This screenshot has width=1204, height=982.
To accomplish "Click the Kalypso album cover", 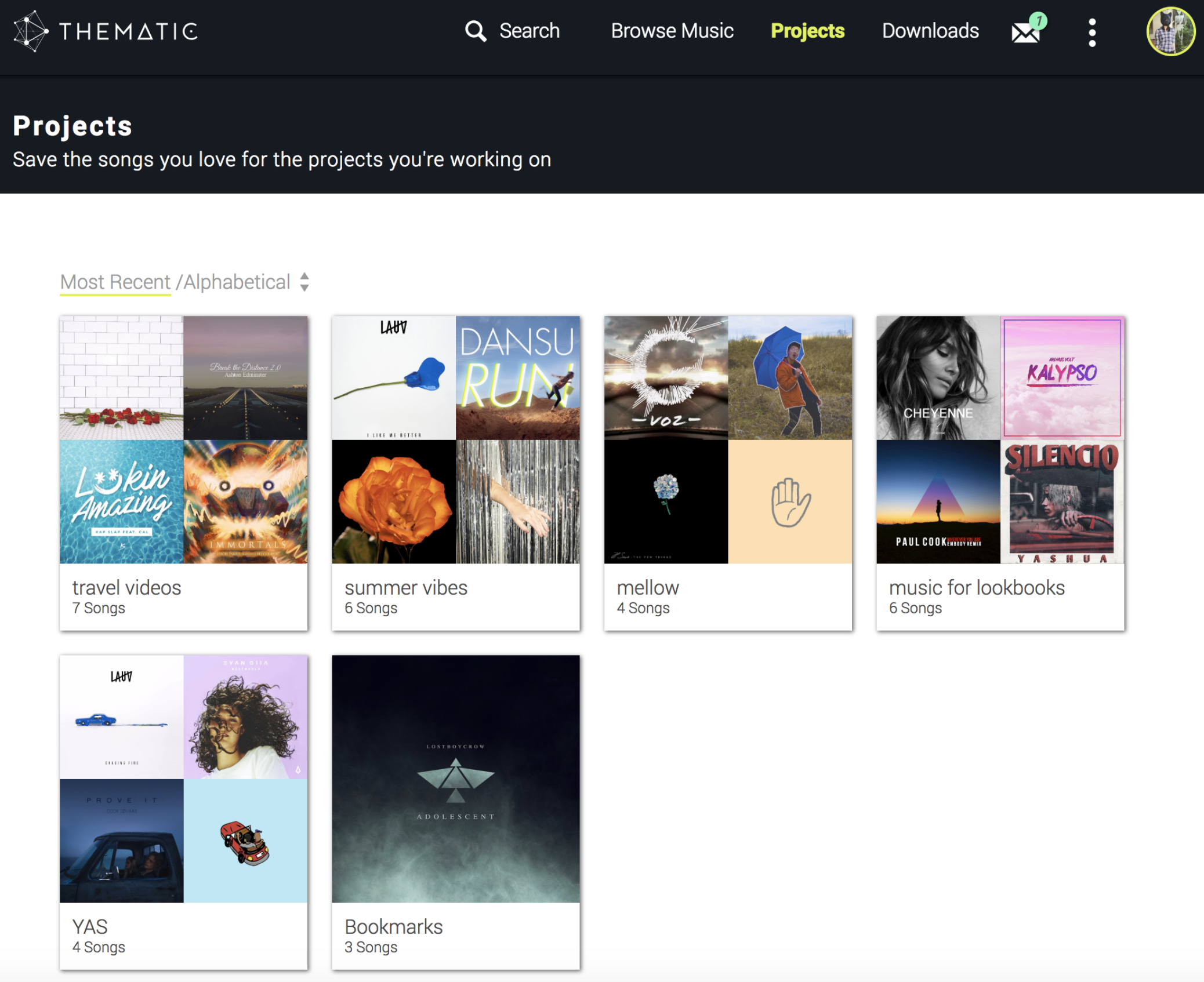I will [x=1062, y=378].
